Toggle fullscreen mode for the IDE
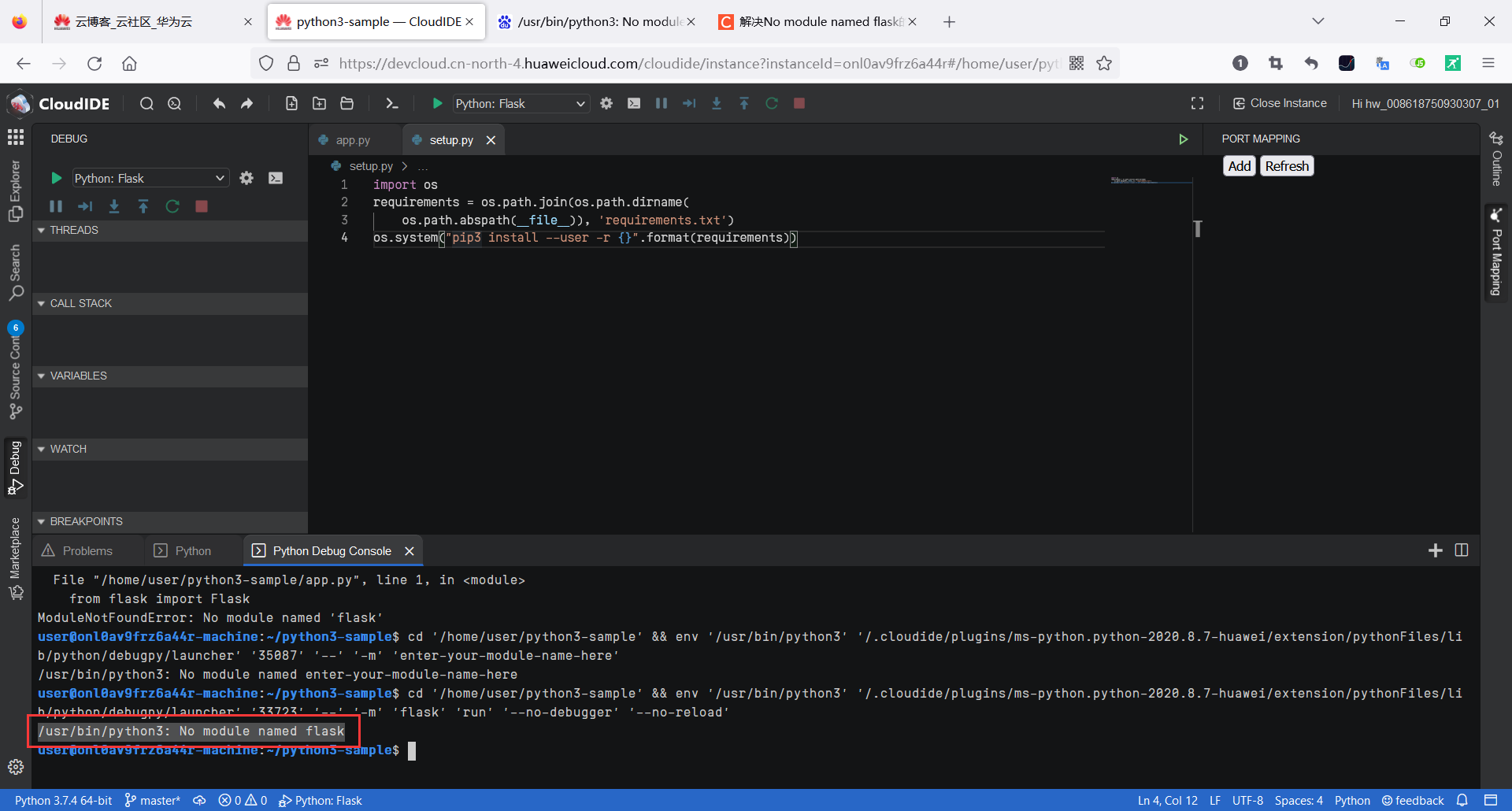This screenshot has height=811, width=1512. point(1197,103)
